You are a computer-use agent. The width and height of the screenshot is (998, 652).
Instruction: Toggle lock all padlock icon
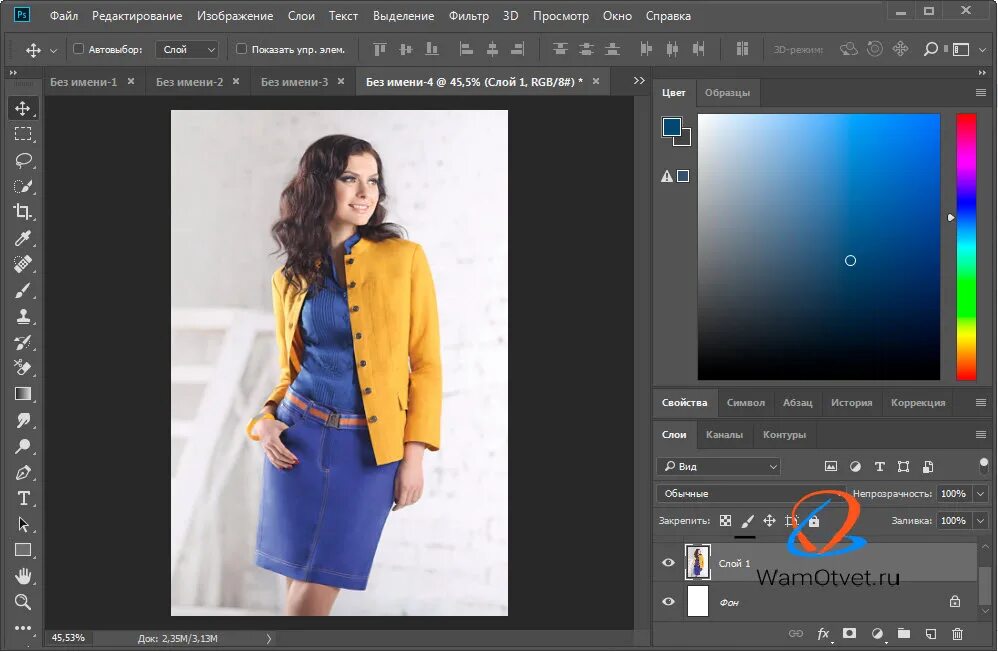click(813, 521)
